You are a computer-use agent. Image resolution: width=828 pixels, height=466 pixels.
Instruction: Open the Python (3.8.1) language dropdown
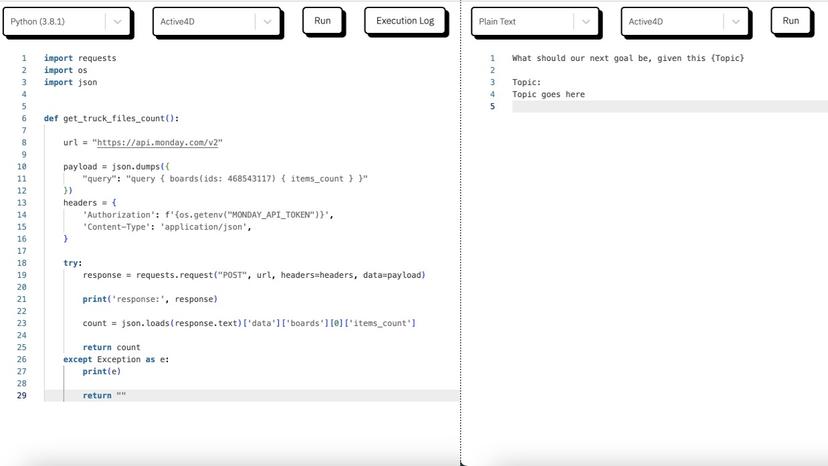coord(66,21)
